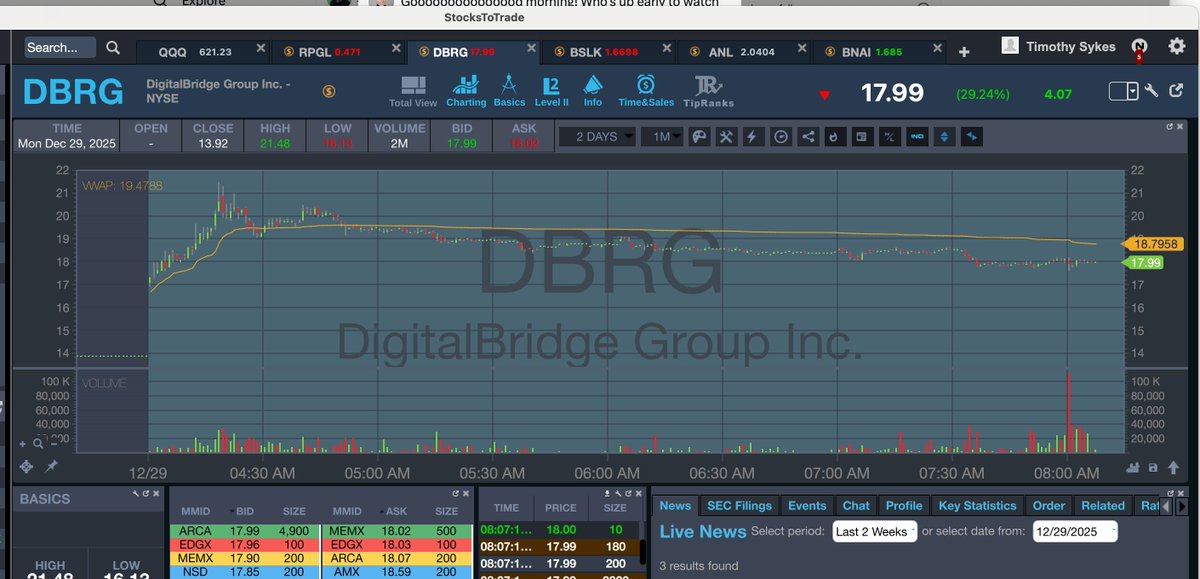Open the Info bell icon

(593, 91)
